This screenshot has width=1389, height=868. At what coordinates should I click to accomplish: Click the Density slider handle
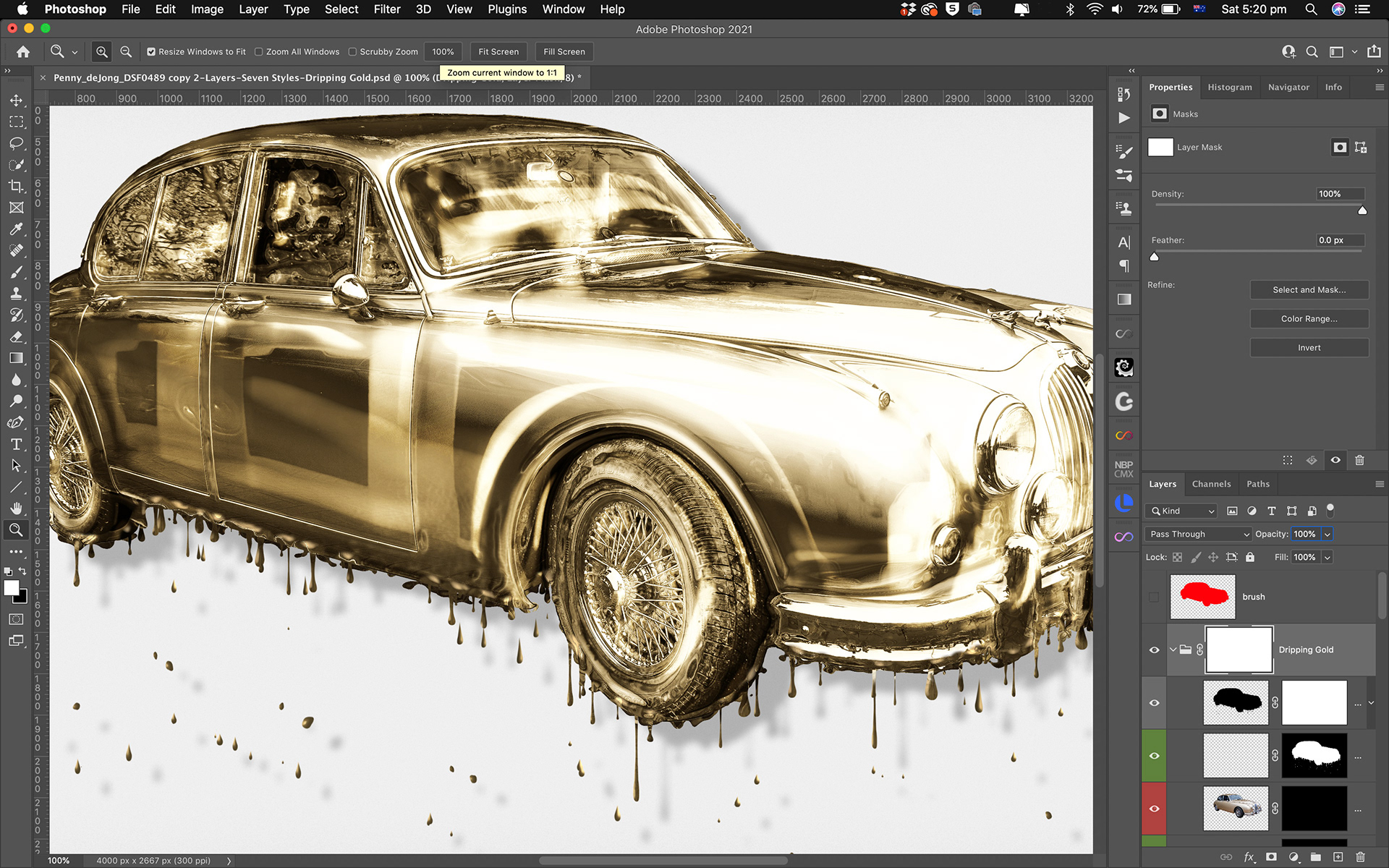point(1362,210)
